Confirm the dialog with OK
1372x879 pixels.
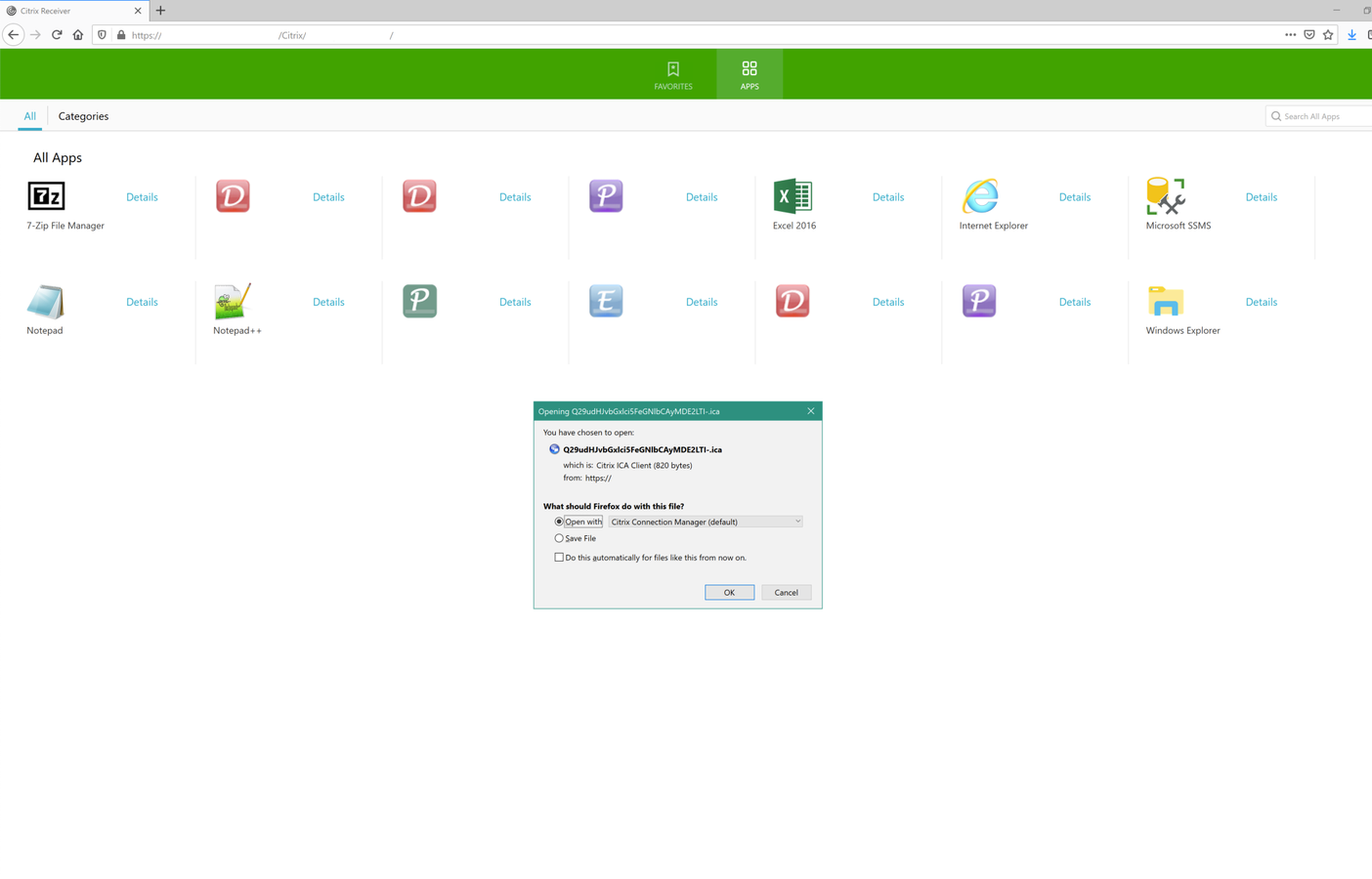[x=729, y=593]
